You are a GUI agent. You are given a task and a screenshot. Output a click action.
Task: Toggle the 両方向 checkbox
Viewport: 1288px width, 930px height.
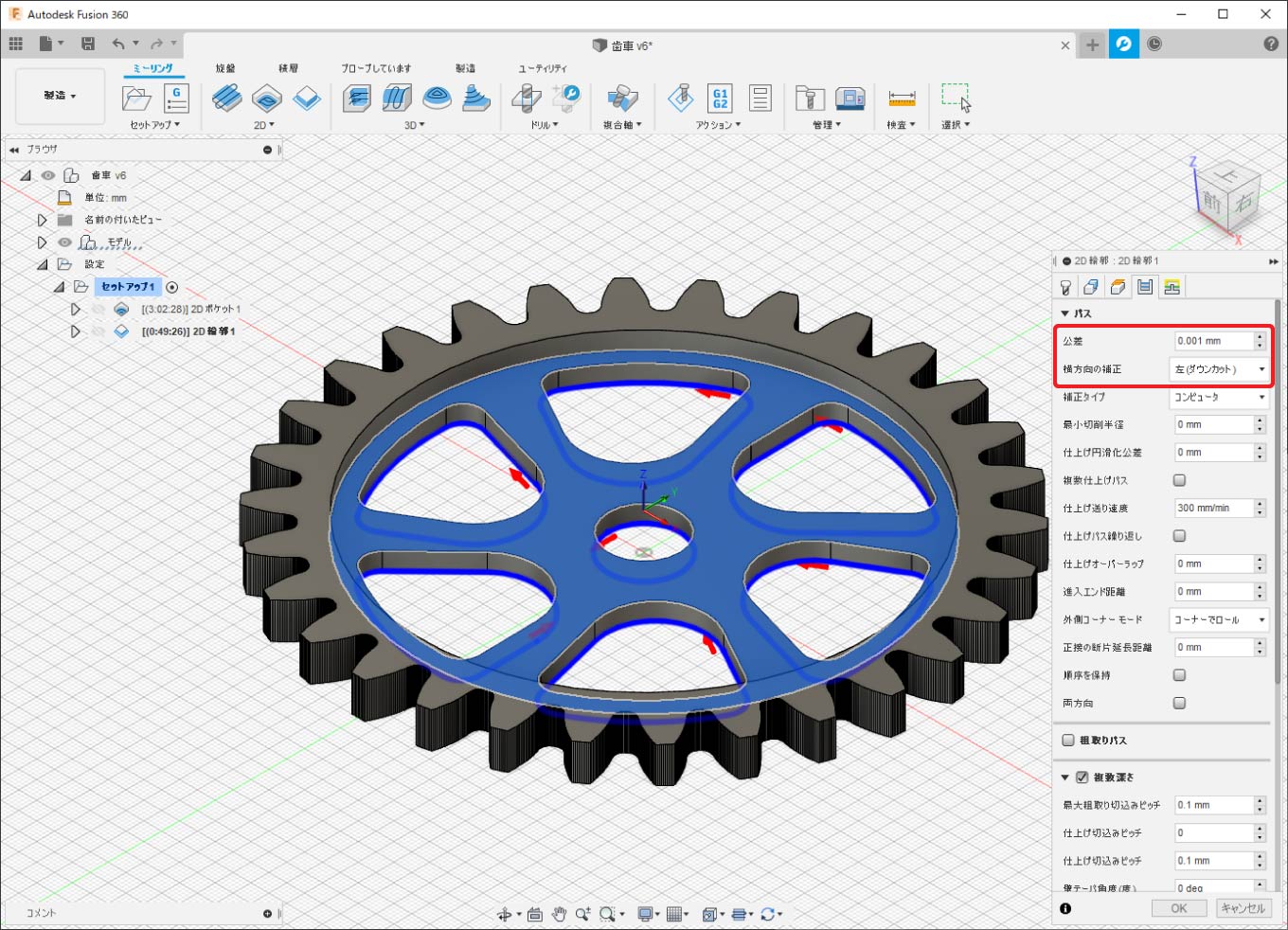pos(1179,703)
